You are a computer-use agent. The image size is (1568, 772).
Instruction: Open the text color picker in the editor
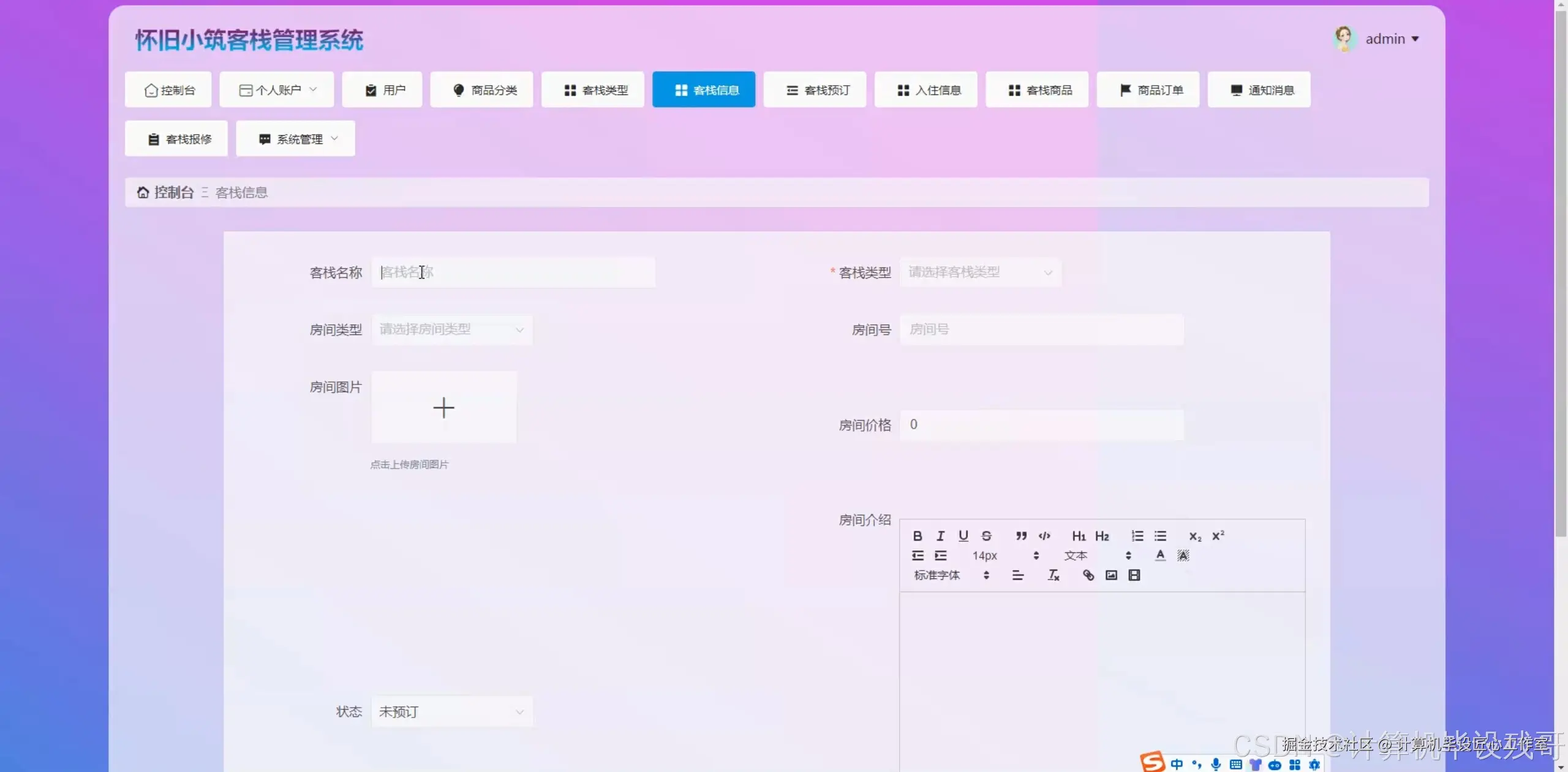tap(1159, 555)
